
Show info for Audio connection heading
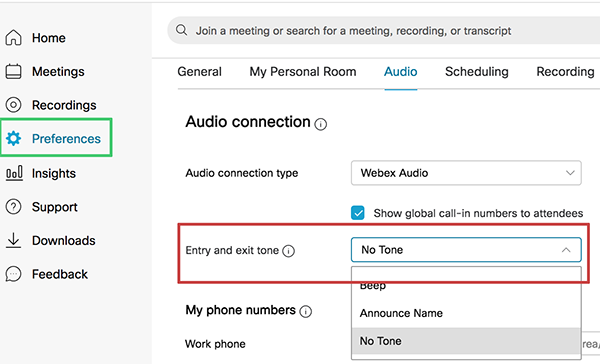coord(321,124)
